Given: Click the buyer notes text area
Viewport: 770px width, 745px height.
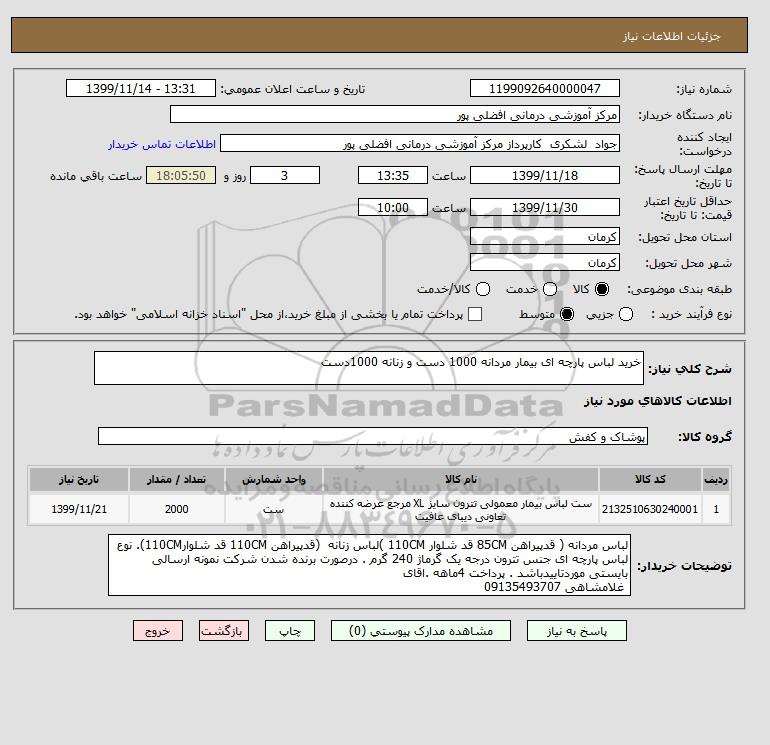Looking at the screenshot, I should 369,565.
